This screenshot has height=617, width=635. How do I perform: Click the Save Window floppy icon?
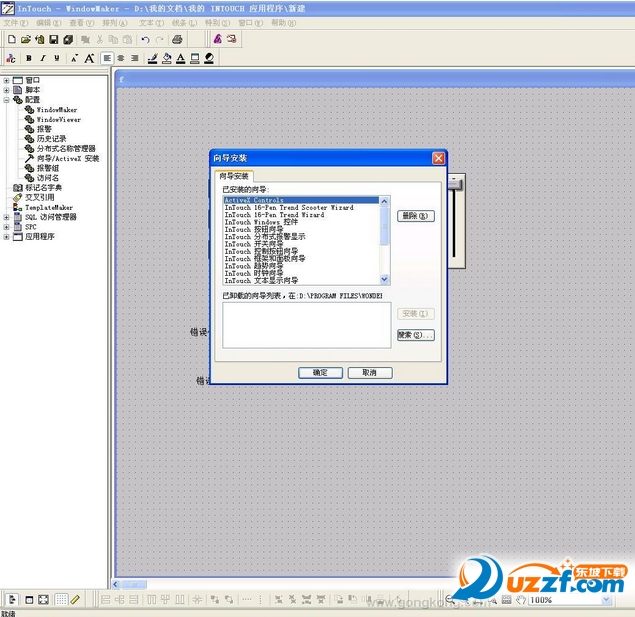pos(53,39)
